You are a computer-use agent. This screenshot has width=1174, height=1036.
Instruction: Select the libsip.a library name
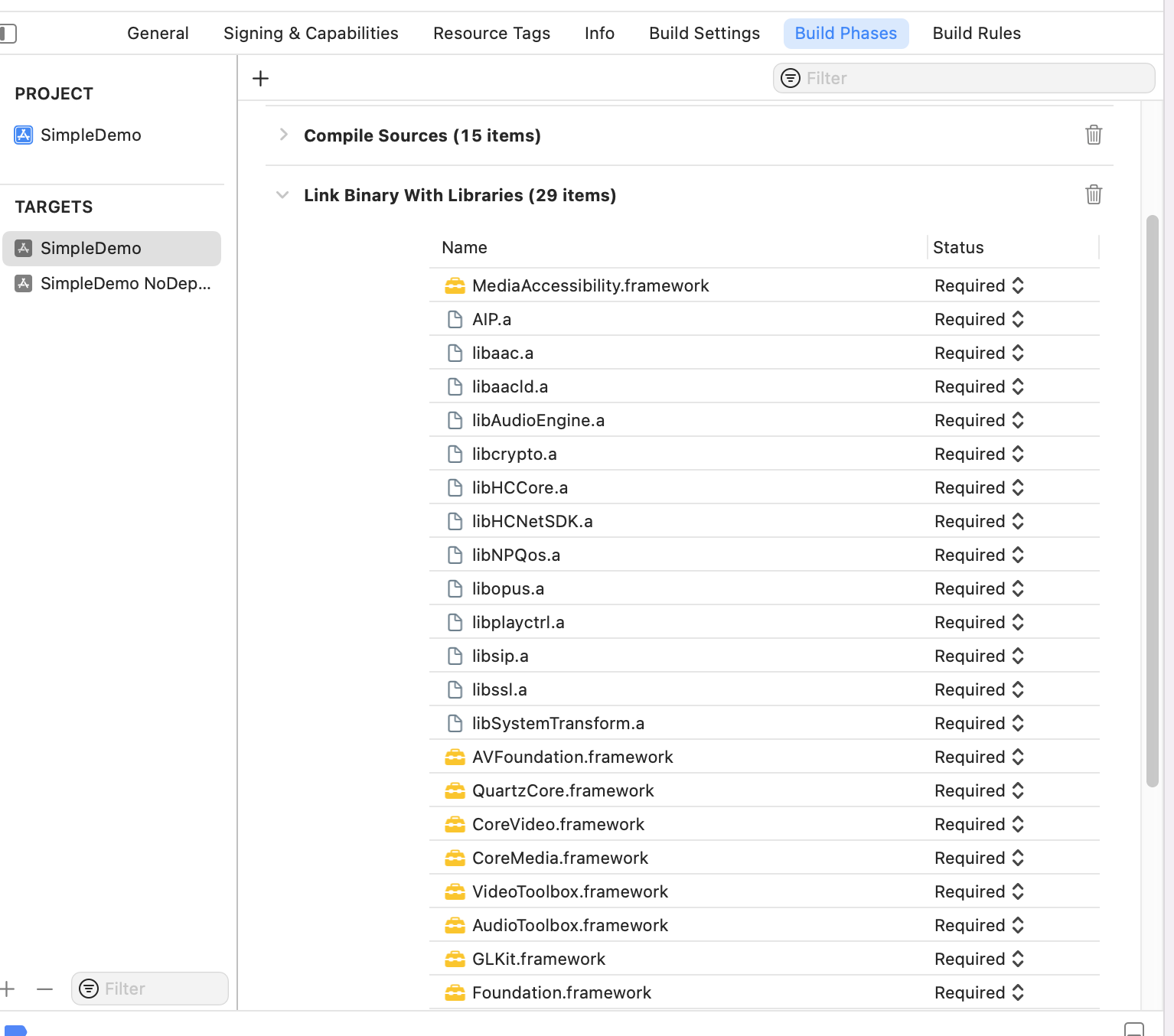(x=500, y=656)
